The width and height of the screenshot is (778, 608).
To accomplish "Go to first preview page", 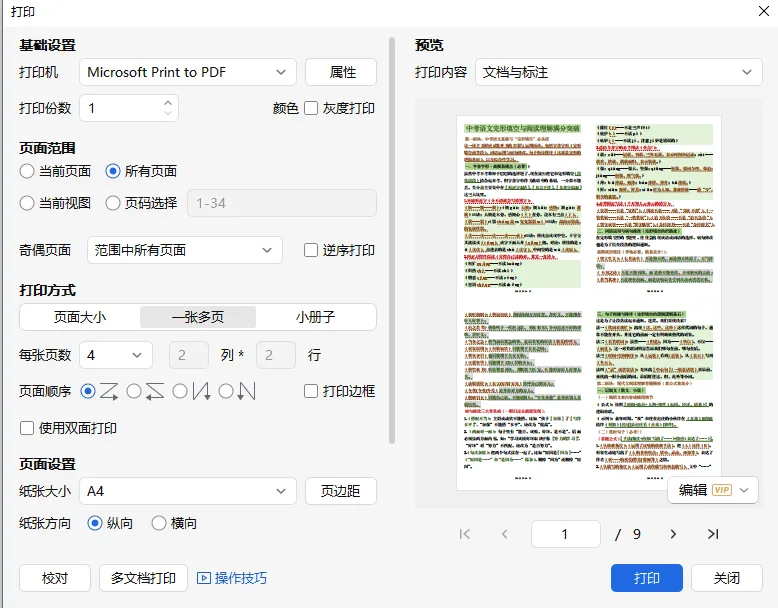I will (x=465, y=534).
